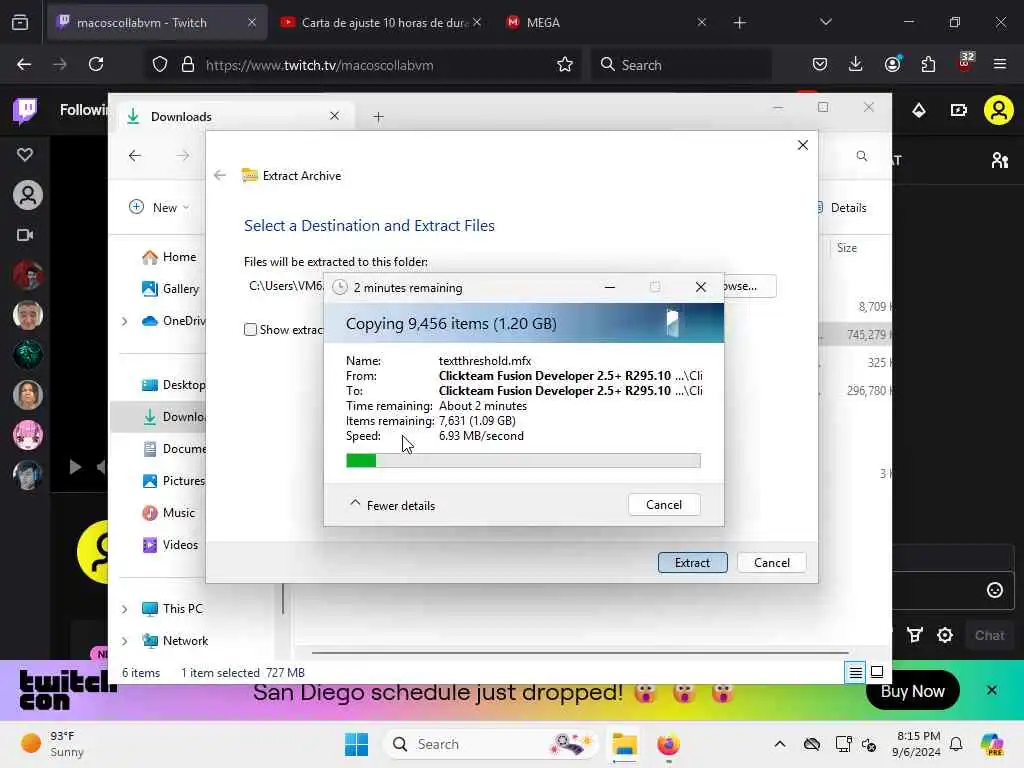This screenshot has width=1024, height=768.
Task: Go back in Firefox
Action: click(24, 64)
